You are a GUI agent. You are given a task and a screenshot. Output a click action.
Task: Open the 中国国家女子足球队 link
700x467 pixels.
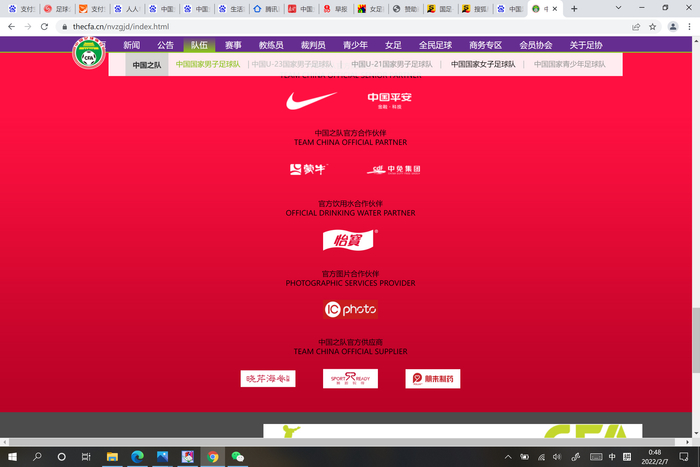click(483, 64)
